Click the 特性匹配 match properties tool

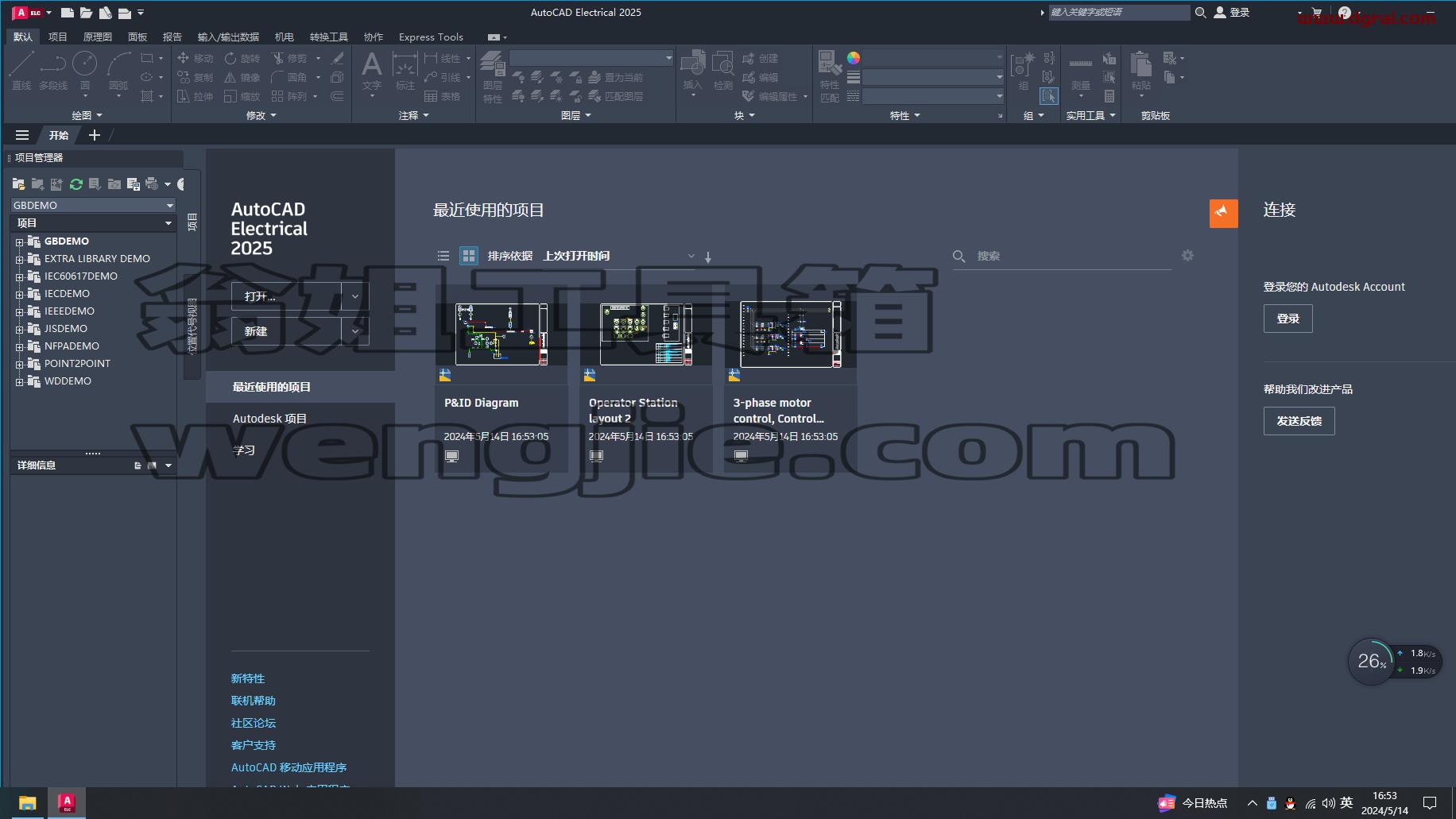point(830,76)
